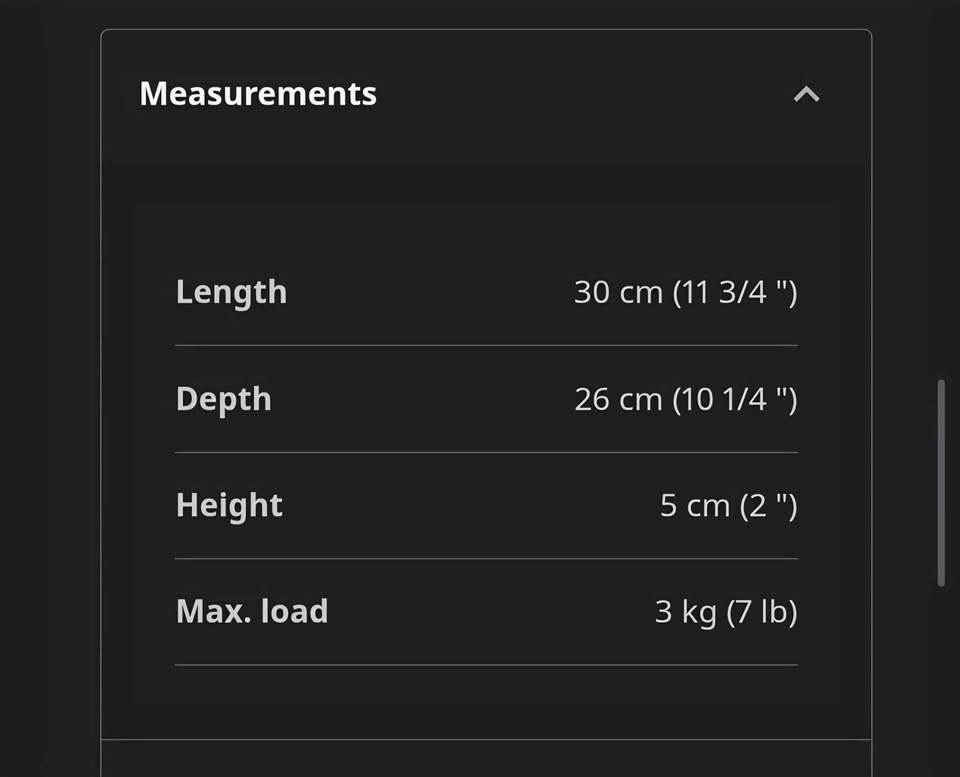This screenshot has width=960, height=777.
Task: Select the Depth label
Action: click(x=223, y=400)
